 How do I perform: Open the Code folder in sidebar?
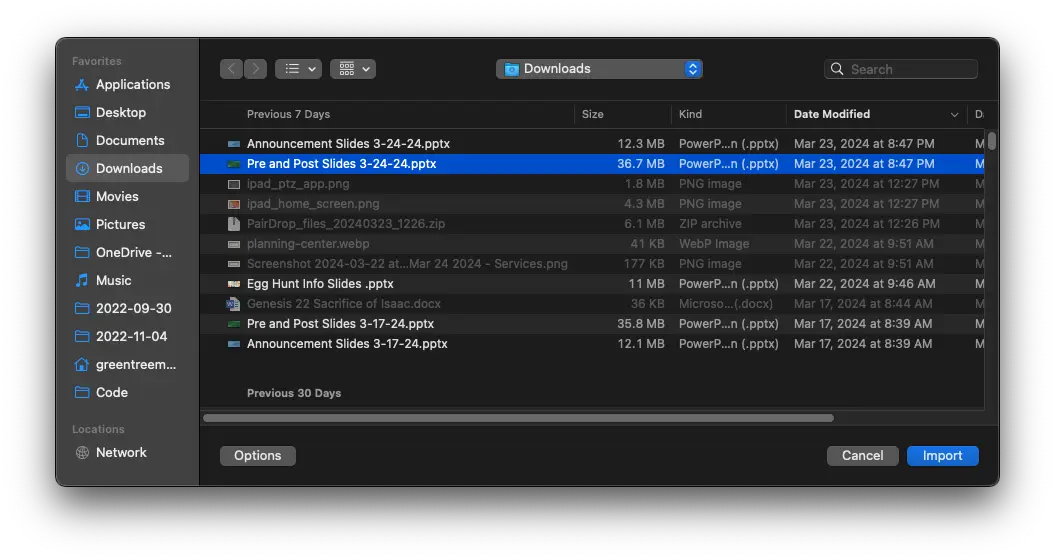pos(111,393)
